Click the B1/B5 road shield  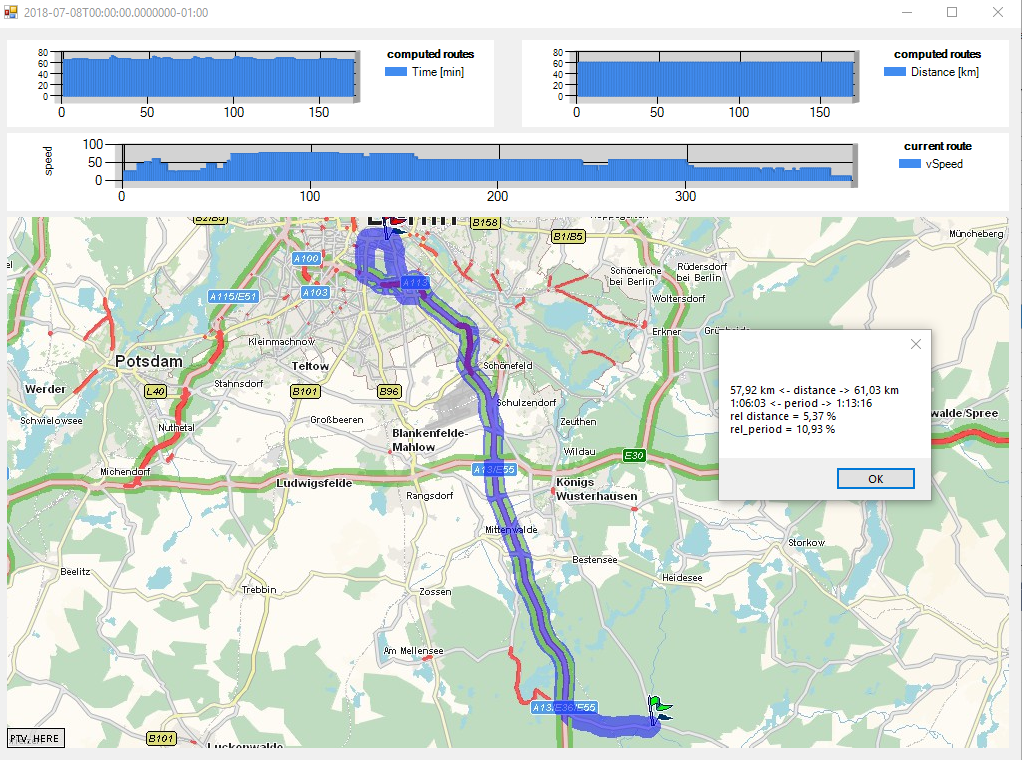point(567,237)
